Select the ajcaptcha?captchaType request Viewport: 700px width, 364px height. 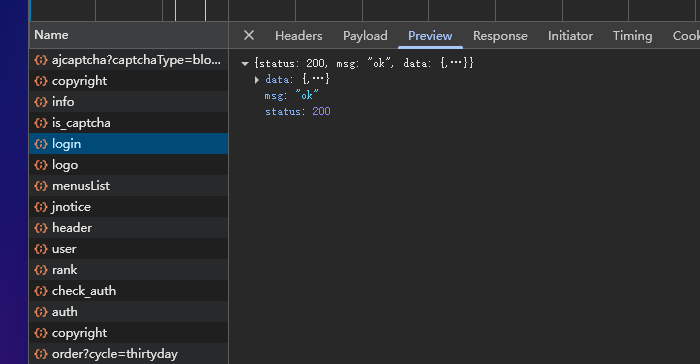pos(129,60)
